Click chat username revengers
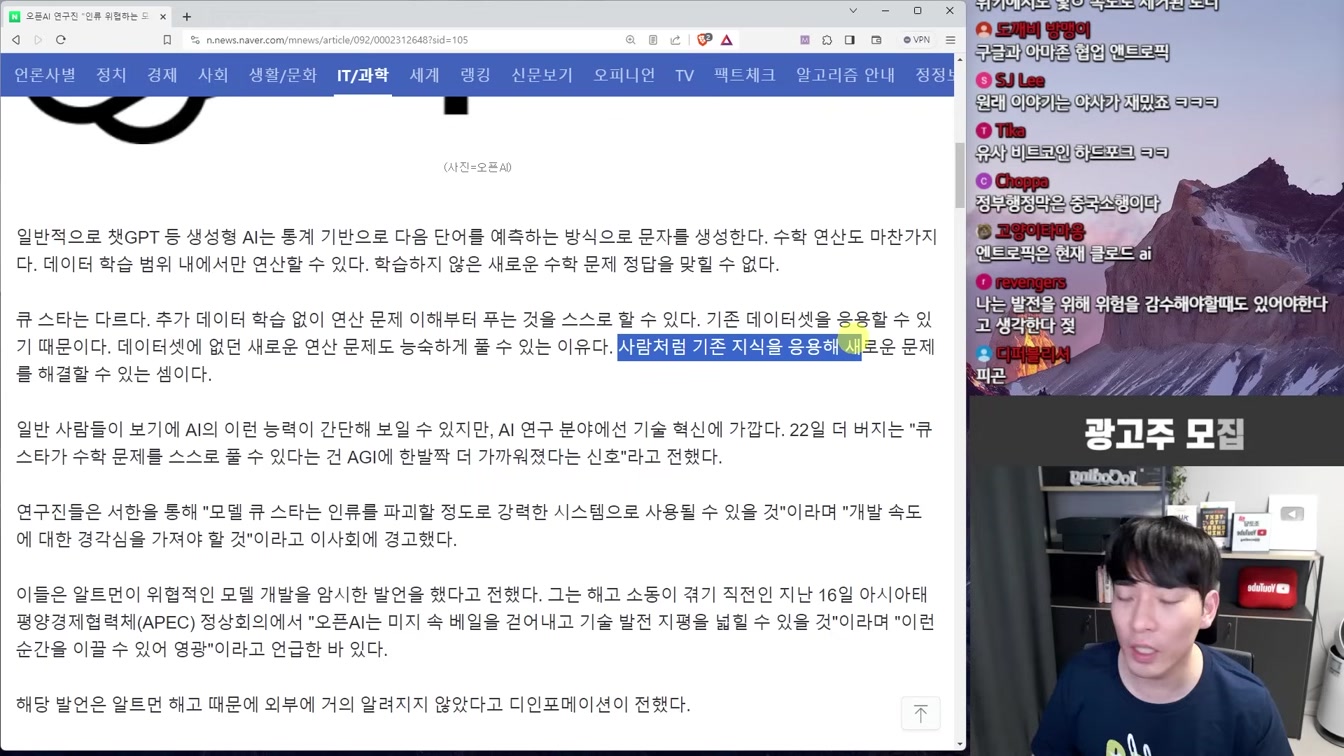Image resolution: width=1344 pixels, height=756 pixels. click(1030, 282)
